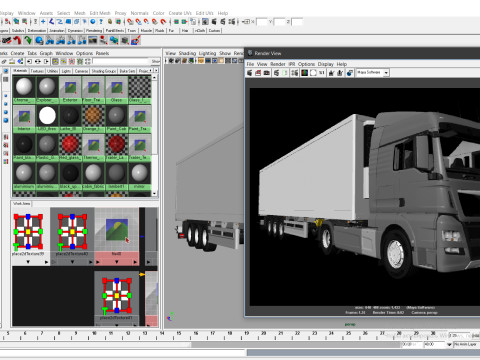Click the gray cube shelf icon
The image size is (480, 360).
coord(125,41)
